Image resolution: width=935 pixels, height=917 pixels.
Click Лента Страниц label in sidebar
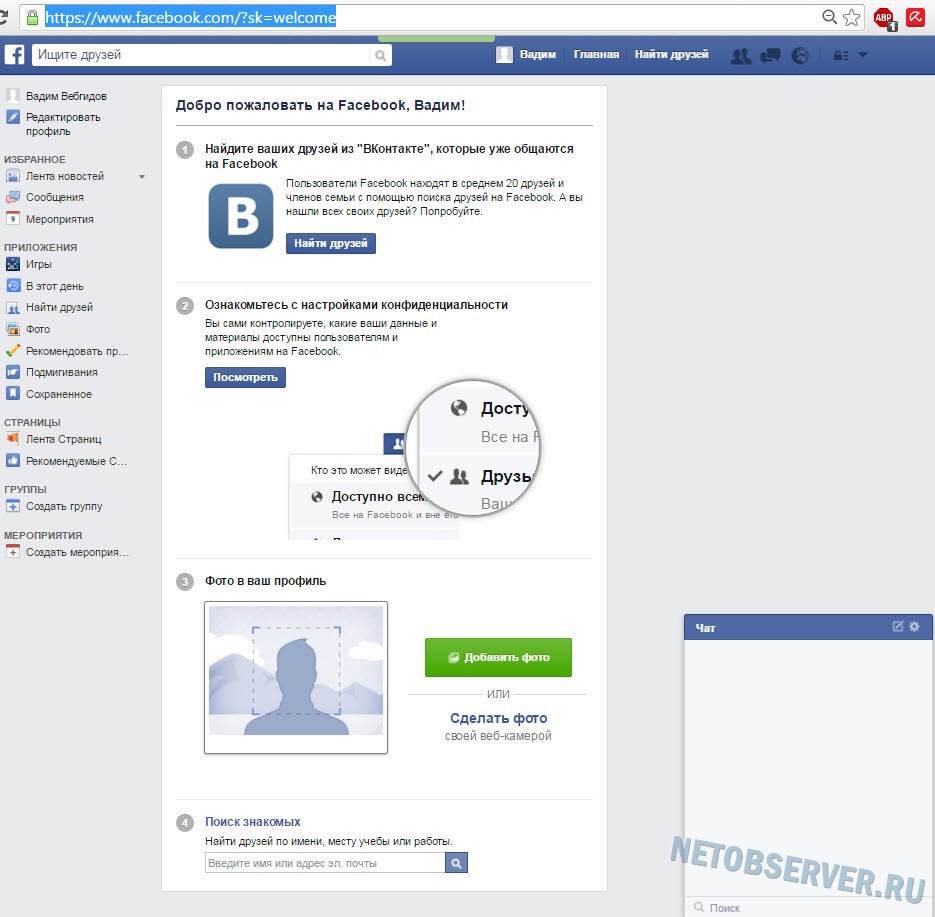63,439
